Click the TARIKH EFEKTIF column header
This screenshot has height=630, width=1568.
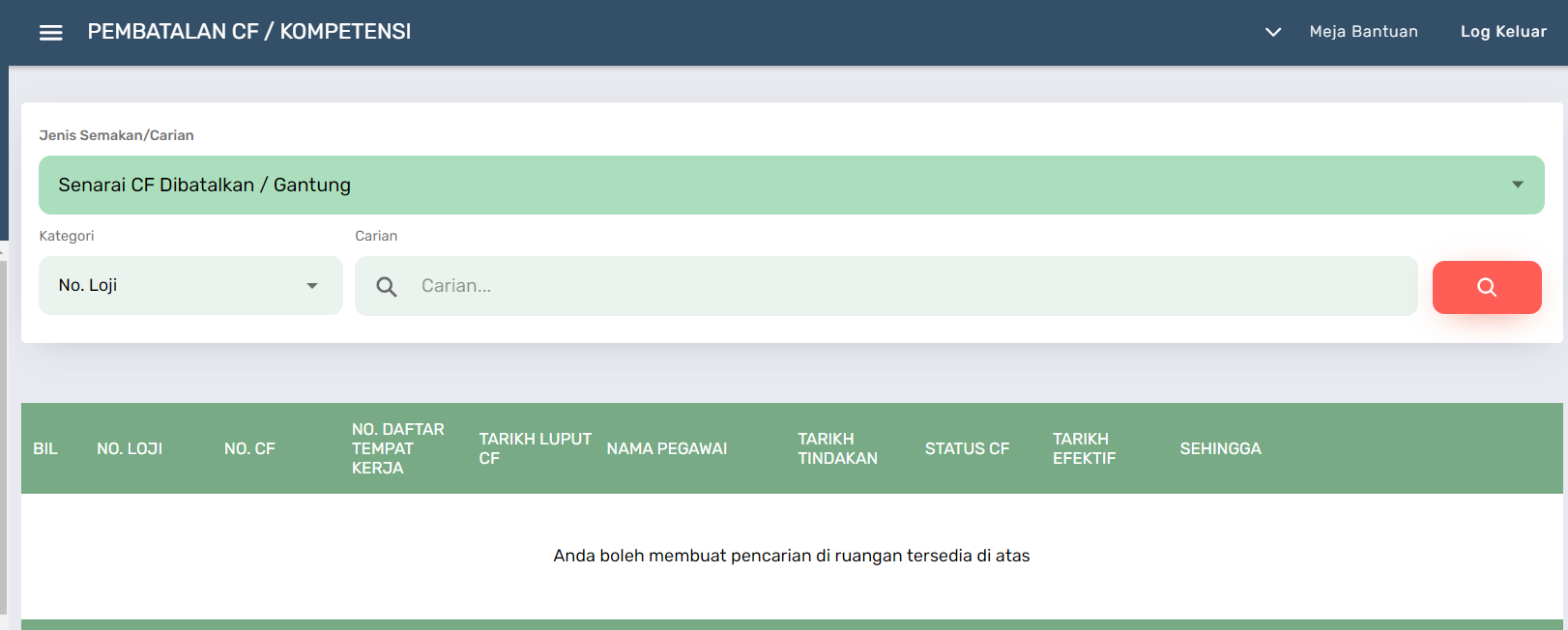[1084, 448]
